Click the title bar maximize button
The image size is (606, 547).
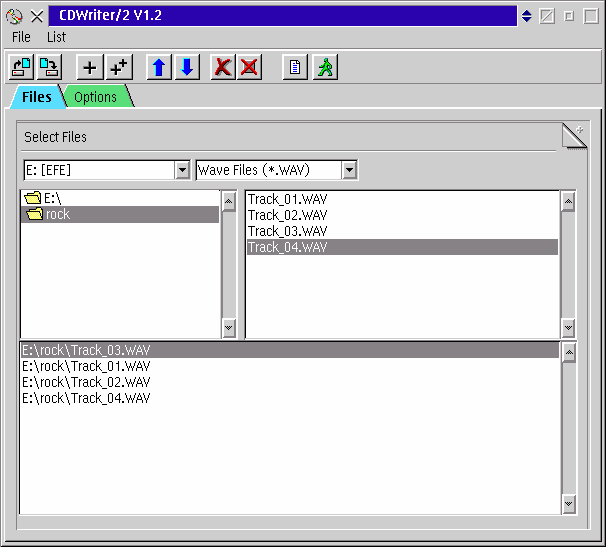[x=591, y=16]
